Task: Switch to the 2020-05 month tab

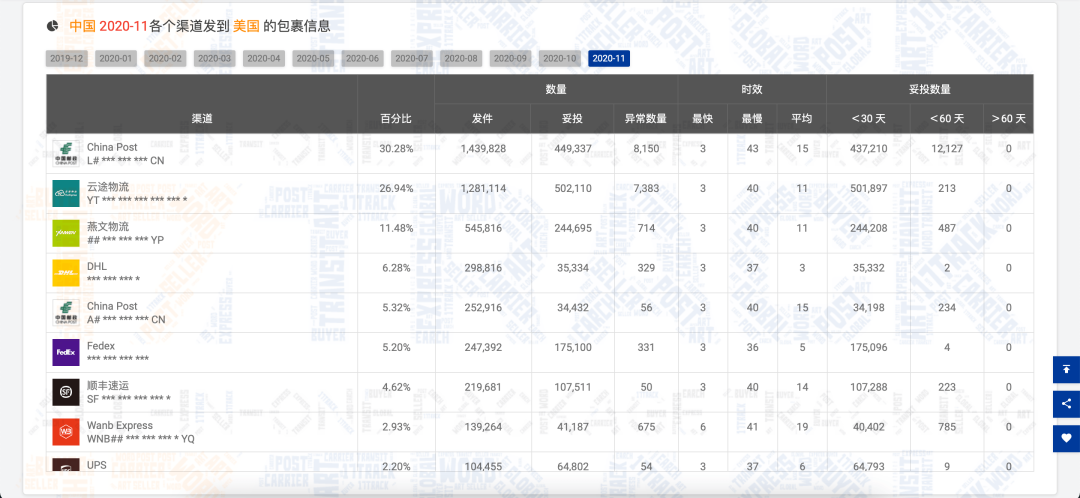Action: (313, 59)
